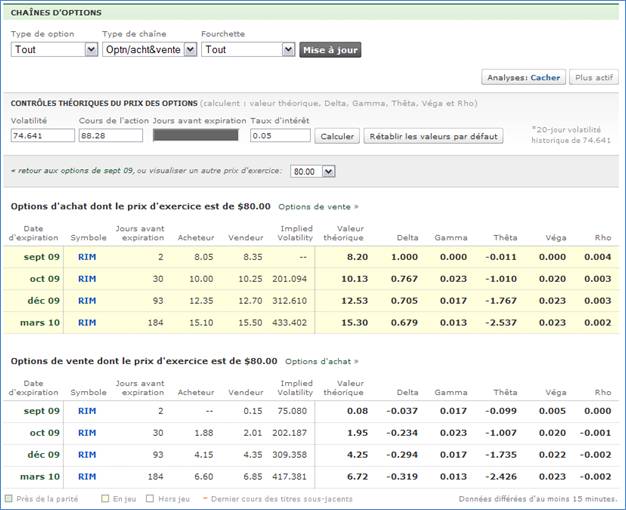
Task: Click the Options d'achat » link
Action: (322, 361)
